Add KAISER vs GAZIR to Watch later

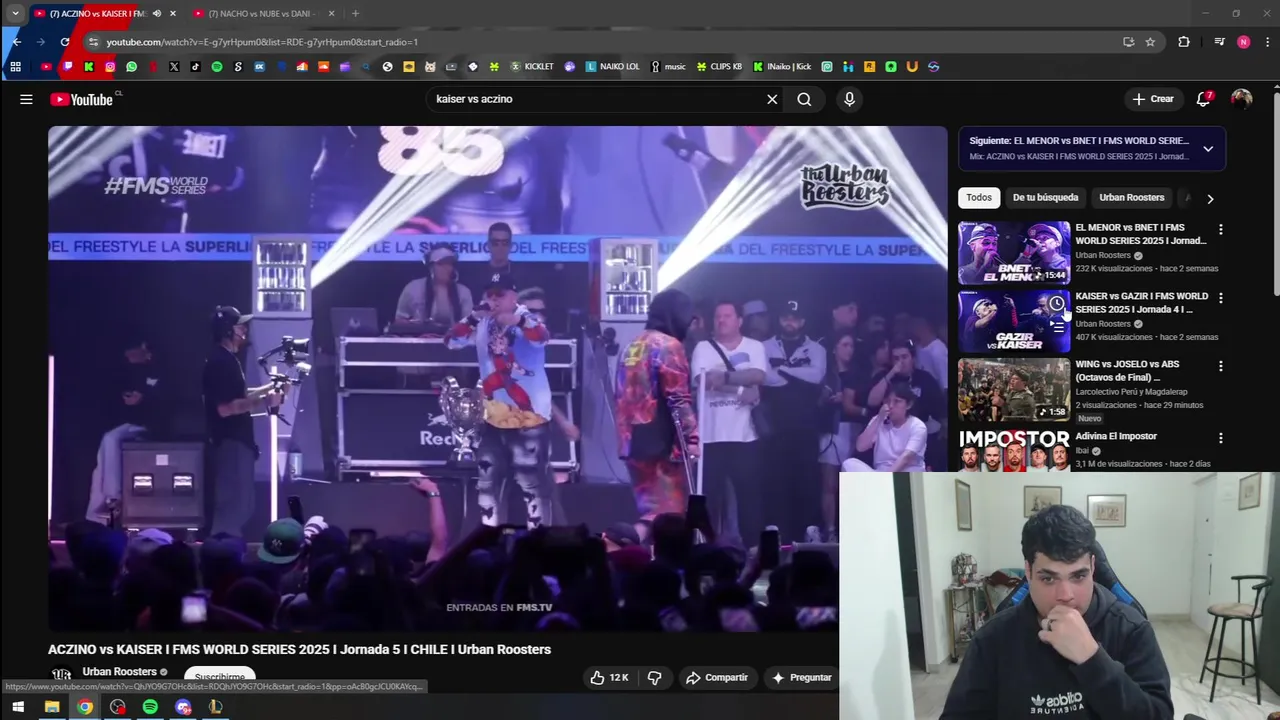[1056, 303]
